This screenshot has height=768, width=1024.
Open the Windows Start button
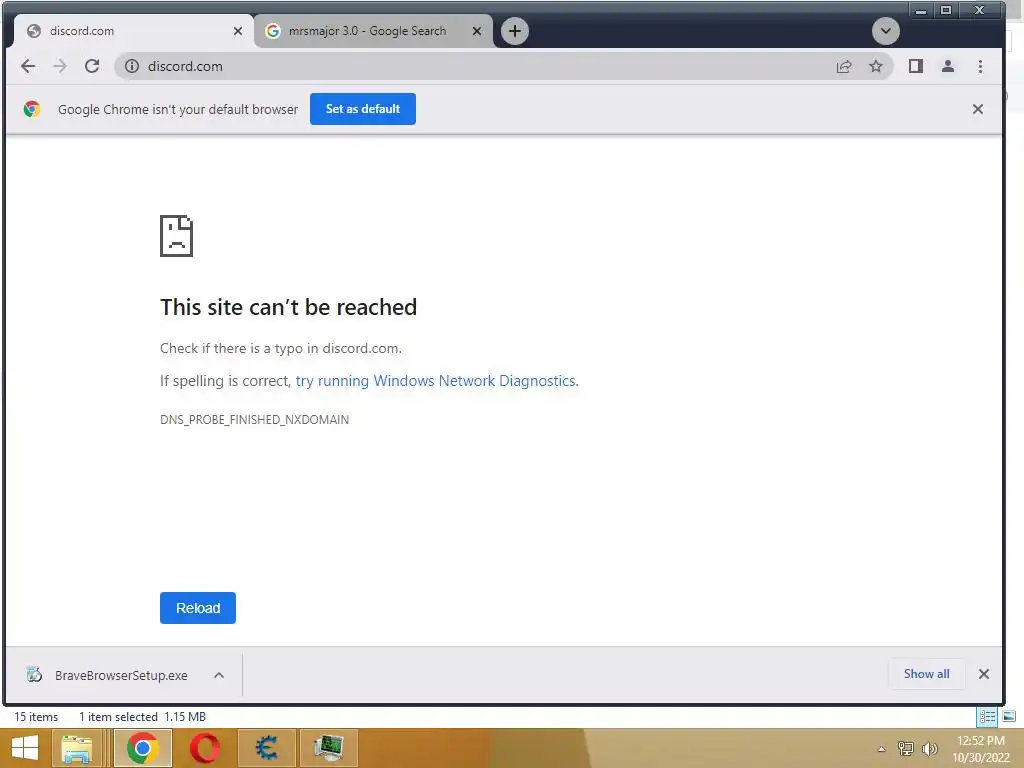pos(25,748)
